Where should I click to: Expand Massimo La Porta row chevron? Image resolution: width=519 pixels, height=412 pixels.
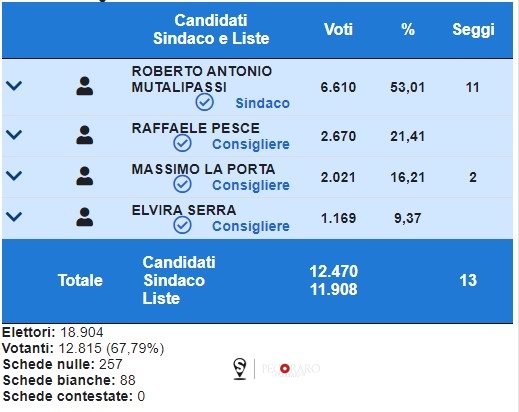pyautogui.click(x=14, y=176)
